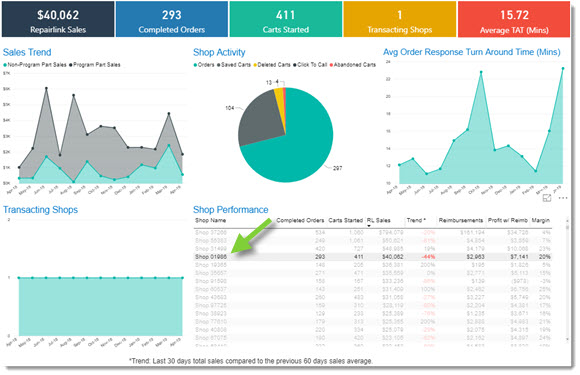Screen dimensions: 580x375
Task: Select the Shop 35657 row
Action: click(373, 273)
